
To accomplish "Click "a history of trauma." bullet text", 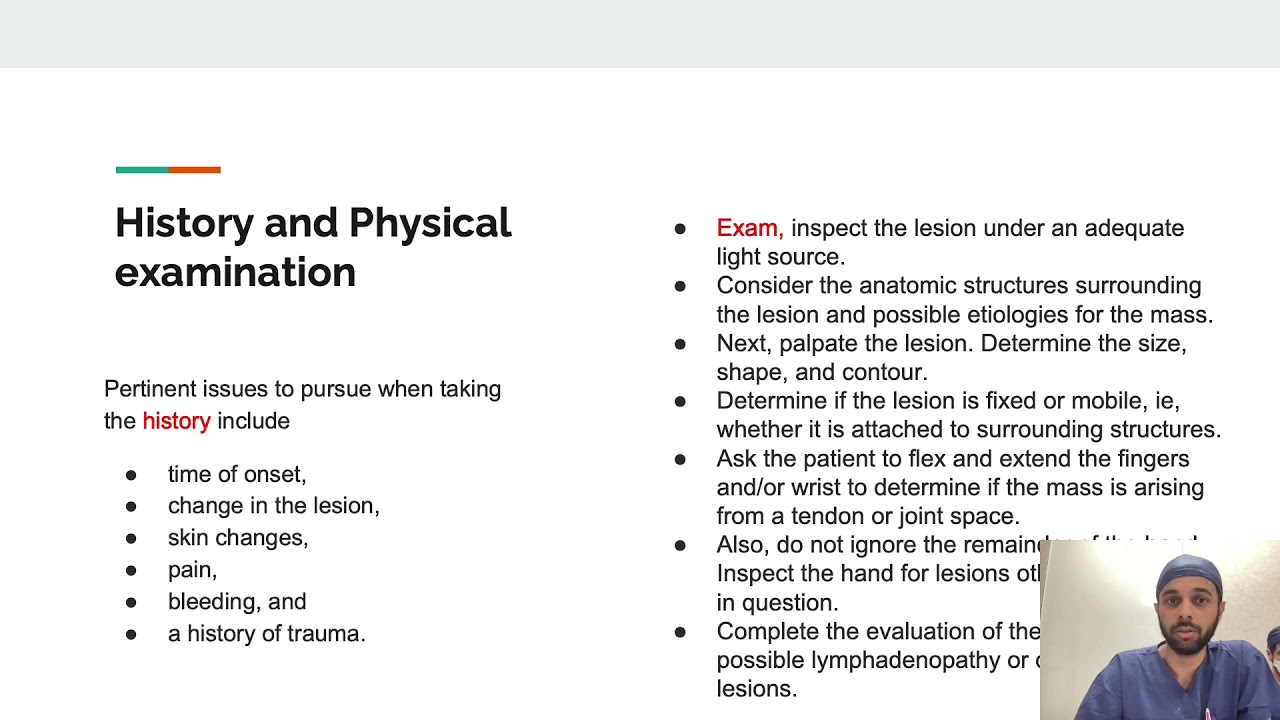I will pos(266,634).
